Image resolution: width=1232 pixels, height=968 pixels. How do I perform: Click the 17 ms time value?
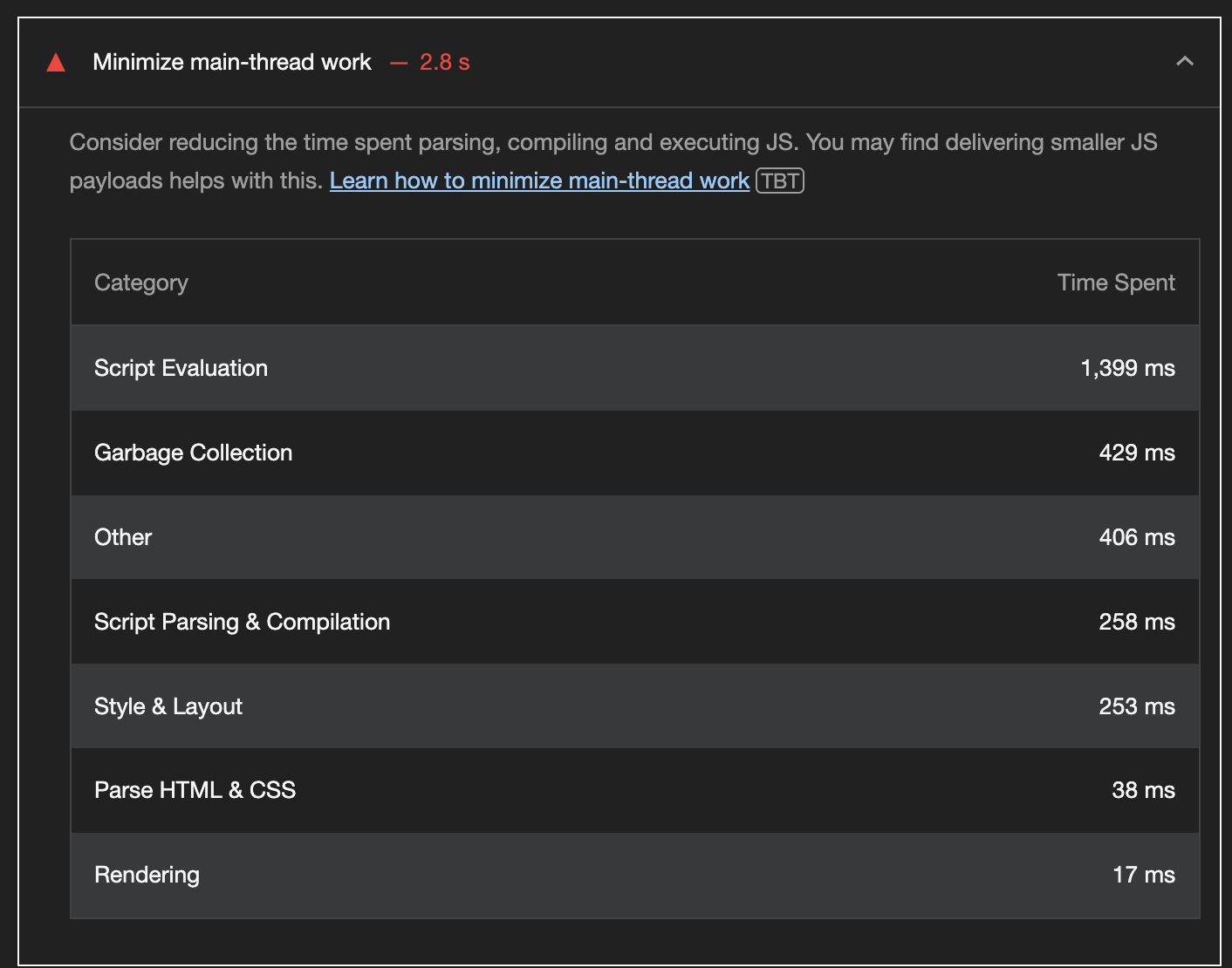click(x=1144, y=875)
